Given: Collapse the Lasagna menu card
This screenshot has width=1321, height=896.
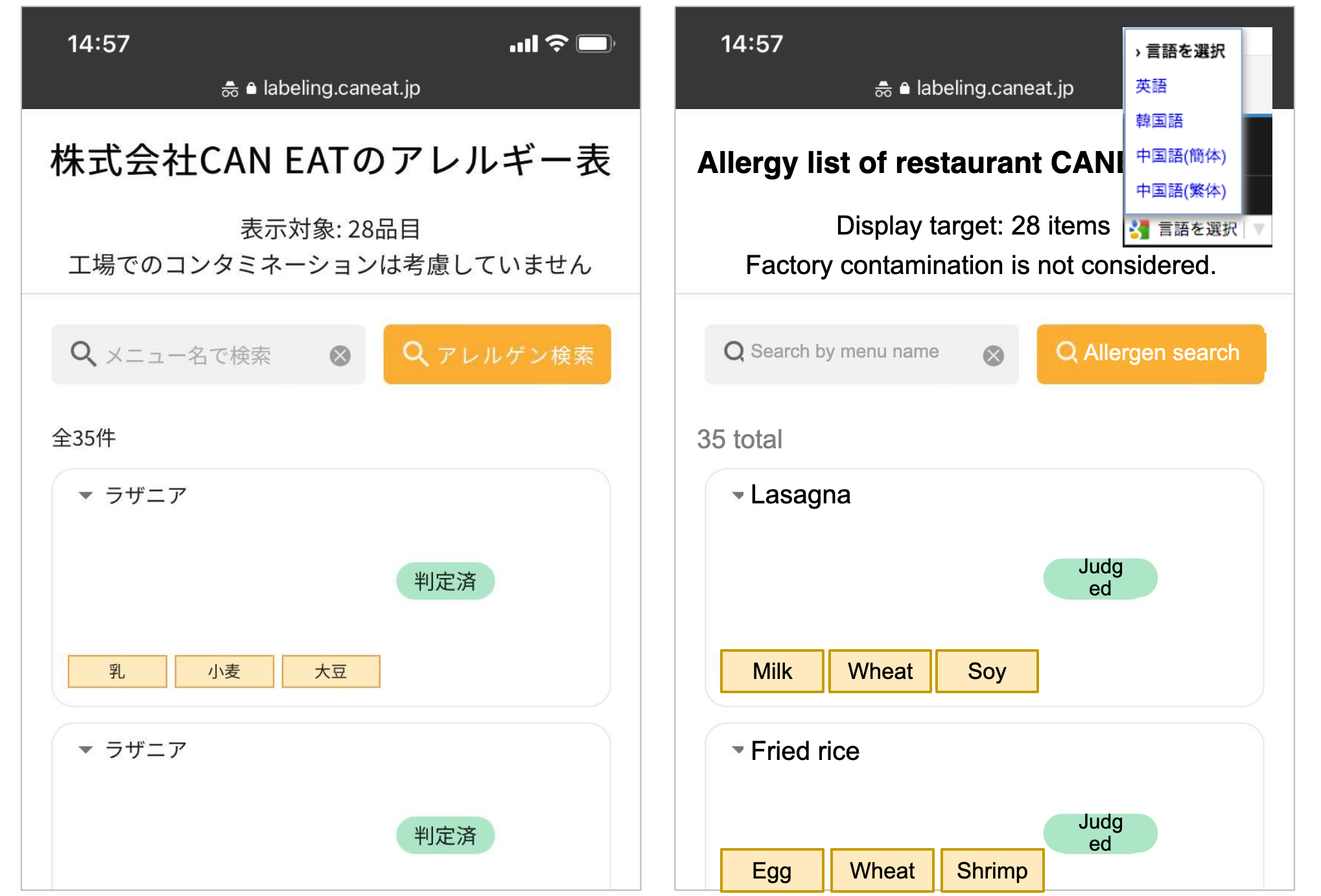Looking at the screenshot, I should (738, 496).
